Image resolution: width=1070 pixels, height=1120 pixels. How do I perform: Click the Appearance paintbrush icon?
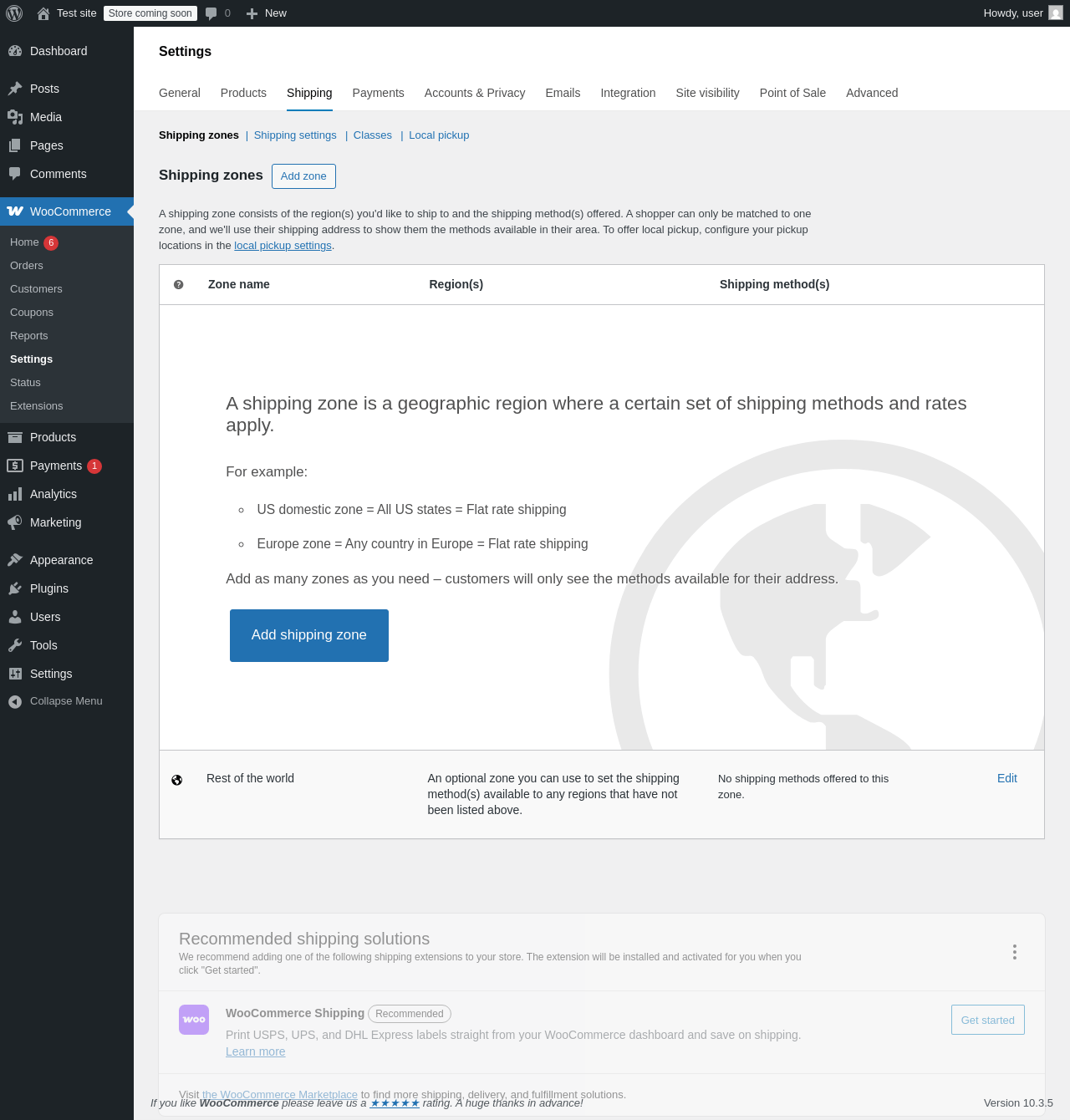pyautogui.click(x=15, y=560)
